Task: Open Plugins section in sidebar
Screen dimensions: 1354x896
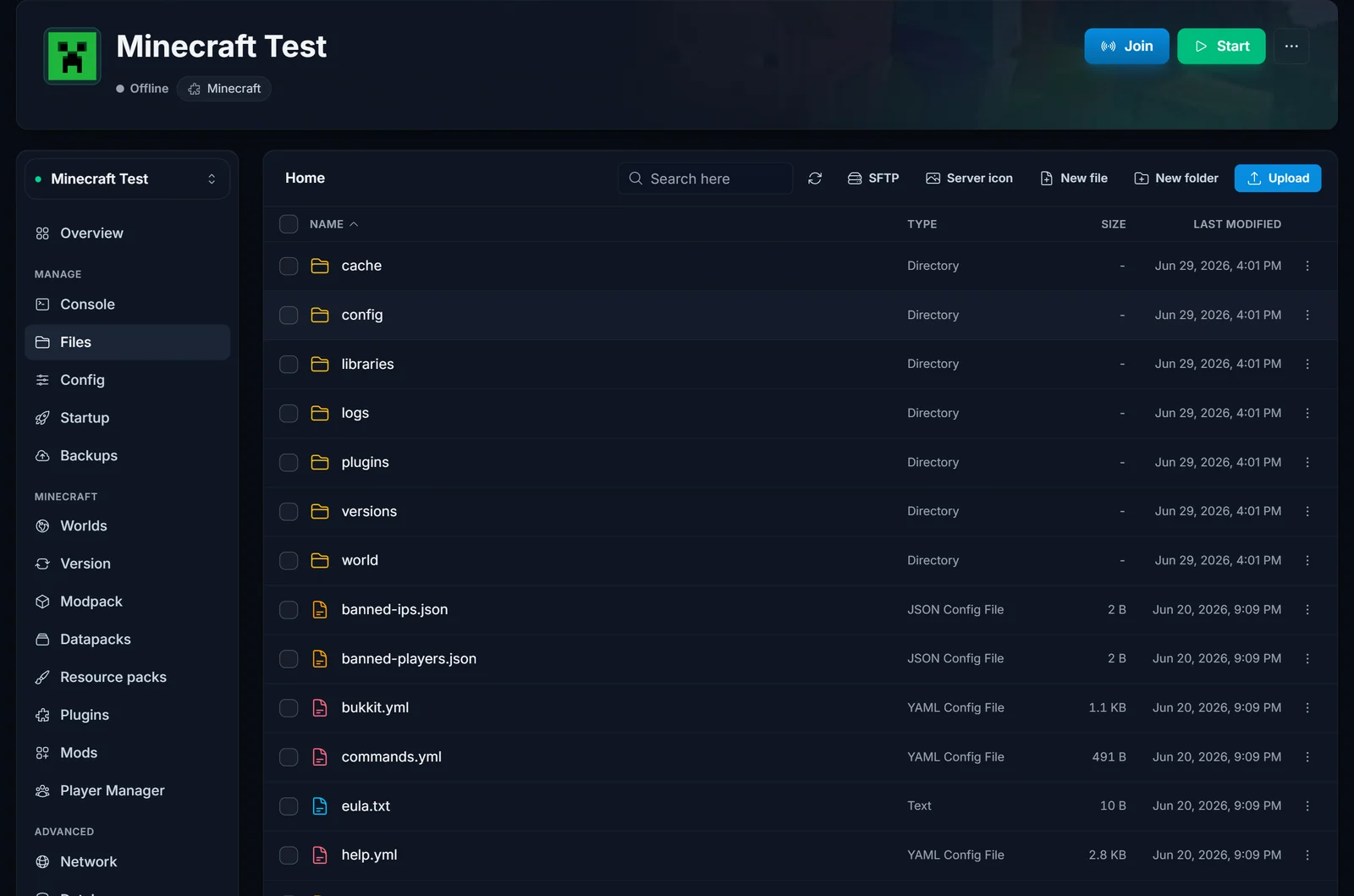Action: coord(127,715)
